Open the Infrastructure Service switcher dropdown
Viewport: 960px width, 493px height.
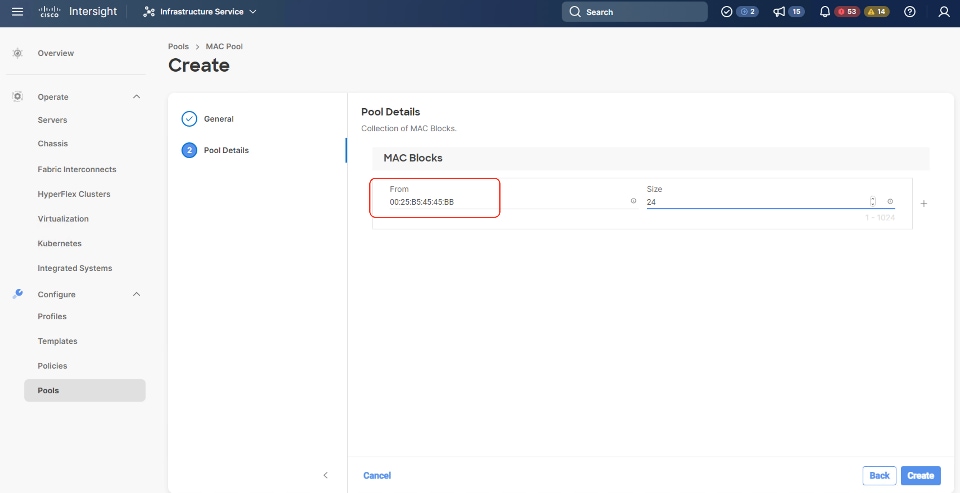[x=200, y=12]
